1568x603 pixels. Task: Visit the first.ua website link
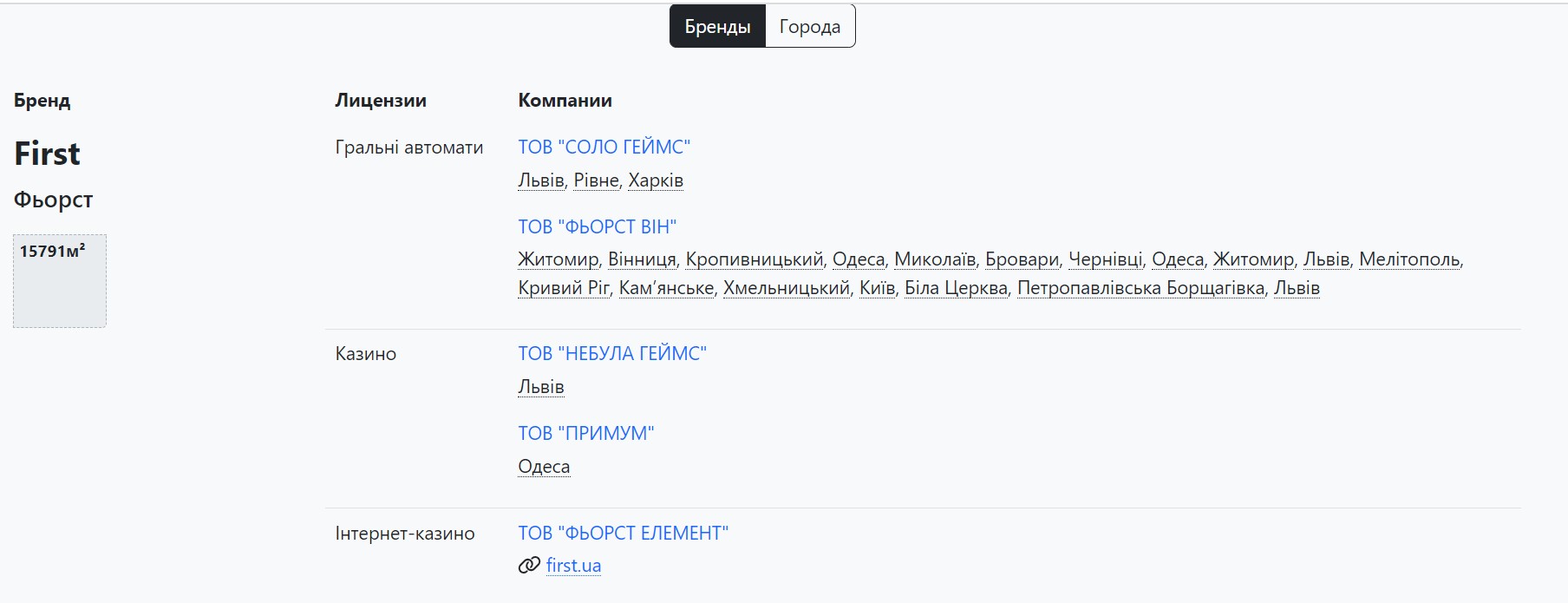point(573,566)
